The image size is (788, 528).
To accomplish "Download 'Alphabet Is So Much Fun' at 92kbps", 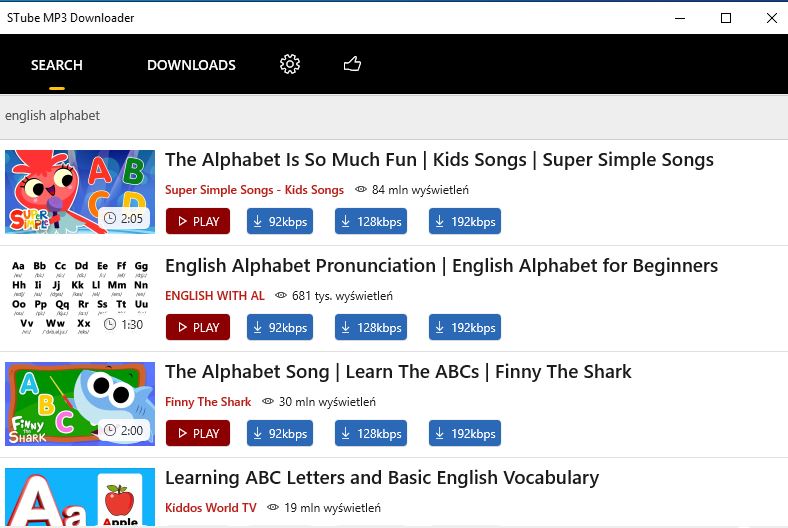I will click(x=280, y=221).
